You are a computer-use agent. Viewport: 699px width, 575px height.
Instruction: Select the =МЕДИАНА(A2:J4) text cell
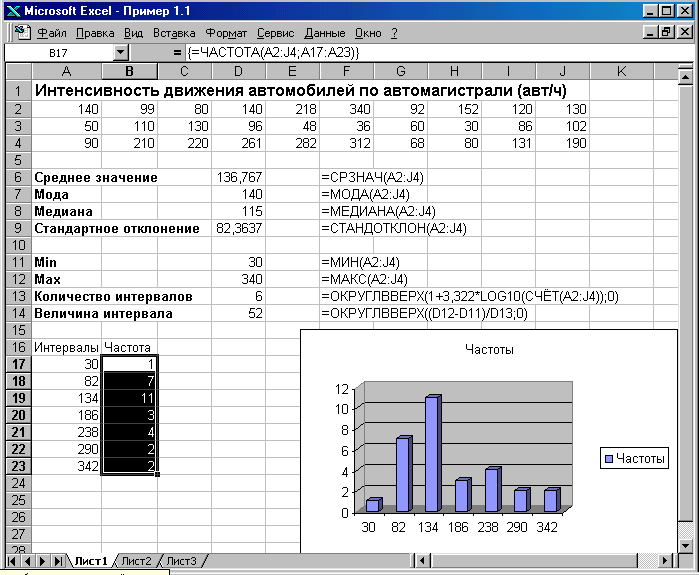pyautogui.click(x=378, y=211)
